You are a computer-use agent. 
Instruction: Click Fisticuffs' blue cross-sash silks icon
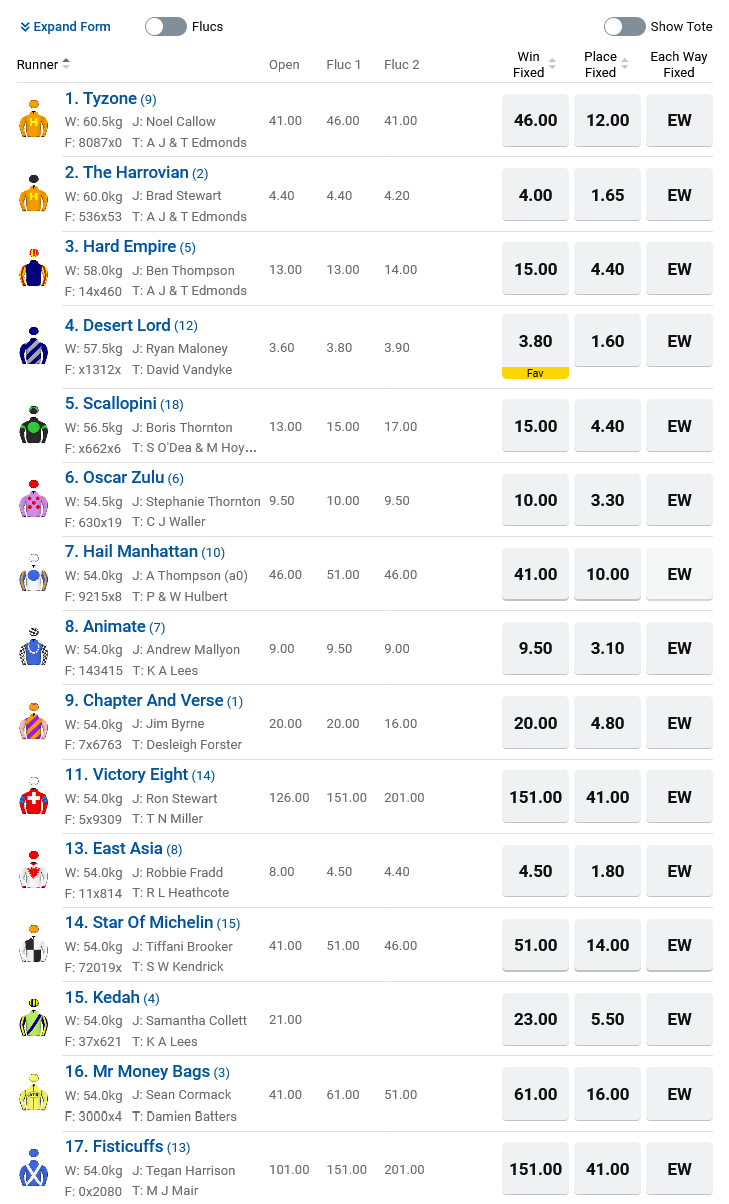click(34, 1168)
